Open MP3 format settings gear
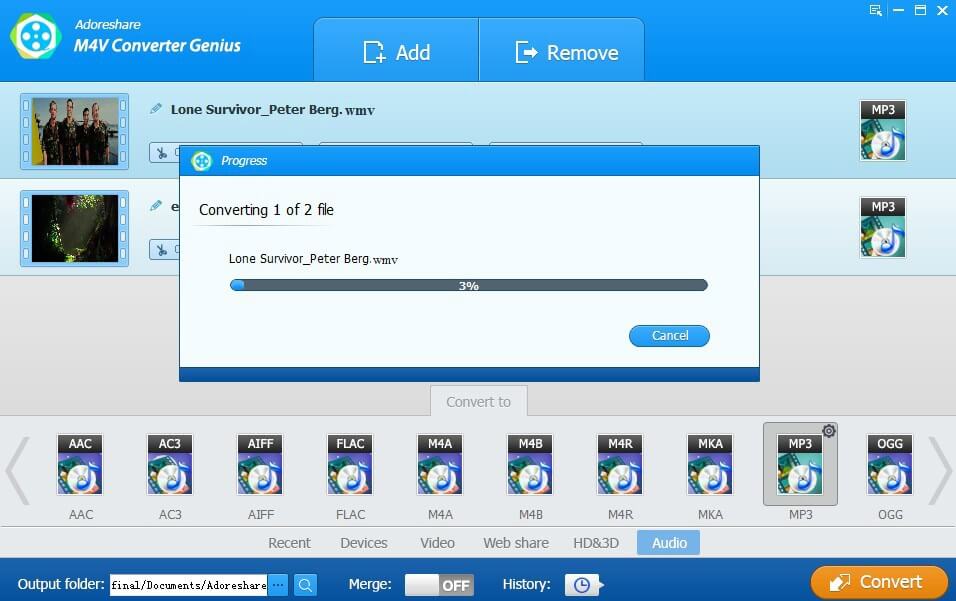The width and height of the screenshot is (956, 601). click(829, 431)
